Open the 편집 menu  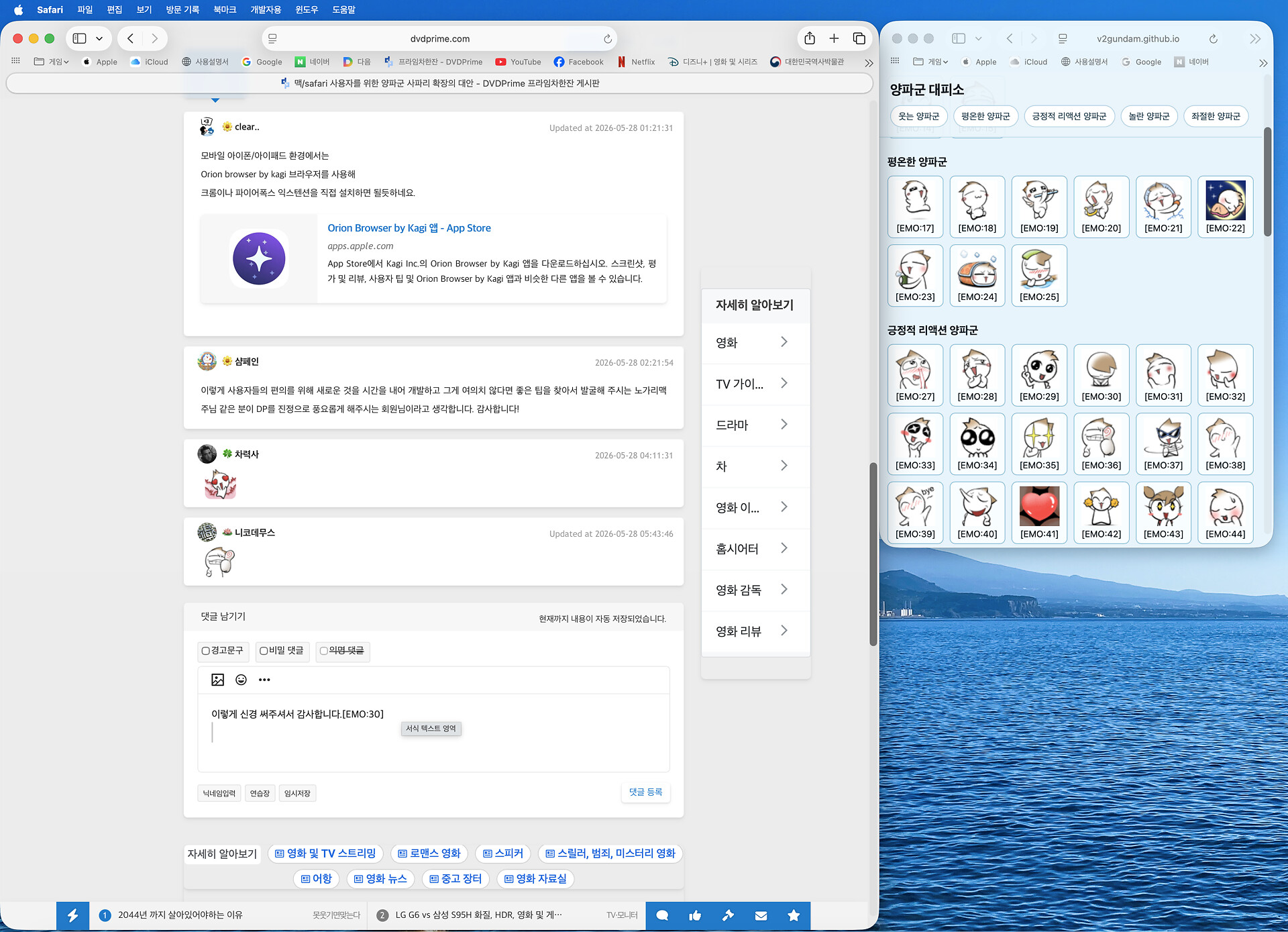coord(115,9)
